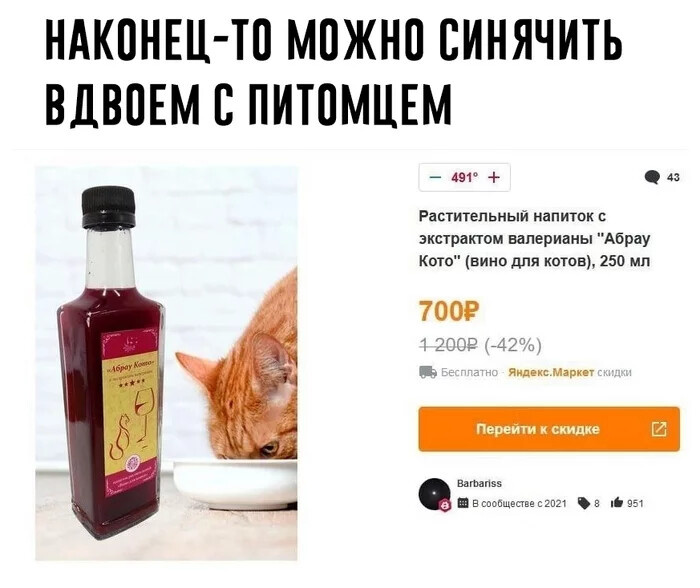The width and height of the screenshot is (700, 588).
Task: Click the thumbs-up icon with 951
Action: click(x=617, y=503)
